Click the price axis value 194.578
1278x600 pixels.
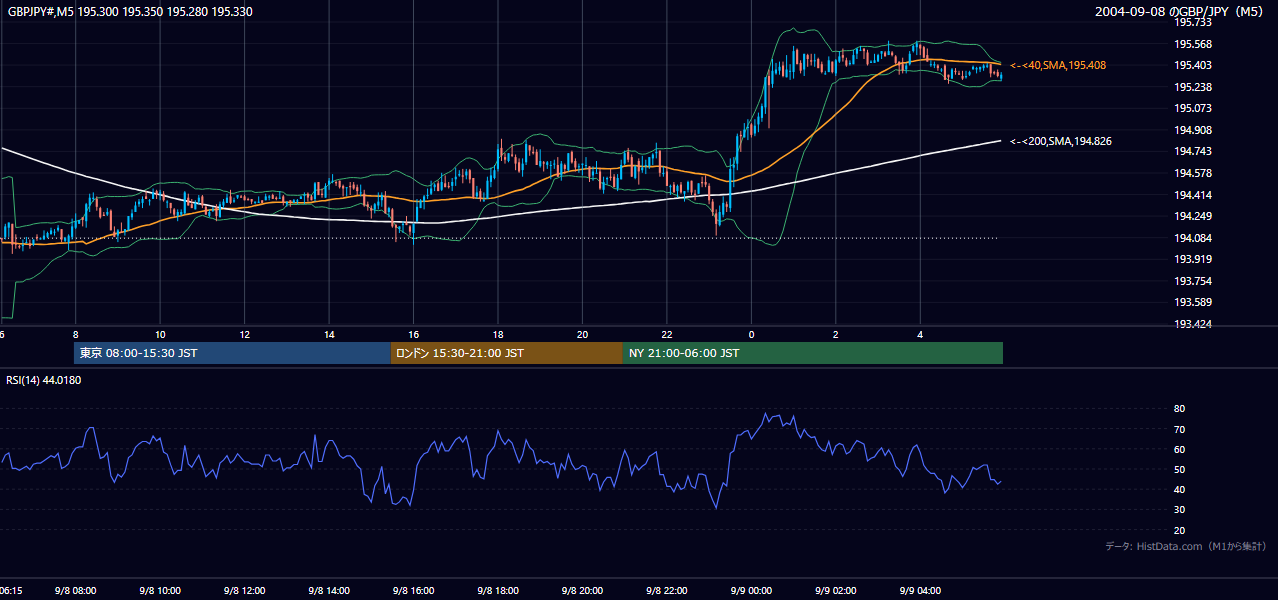(1192, 173)
